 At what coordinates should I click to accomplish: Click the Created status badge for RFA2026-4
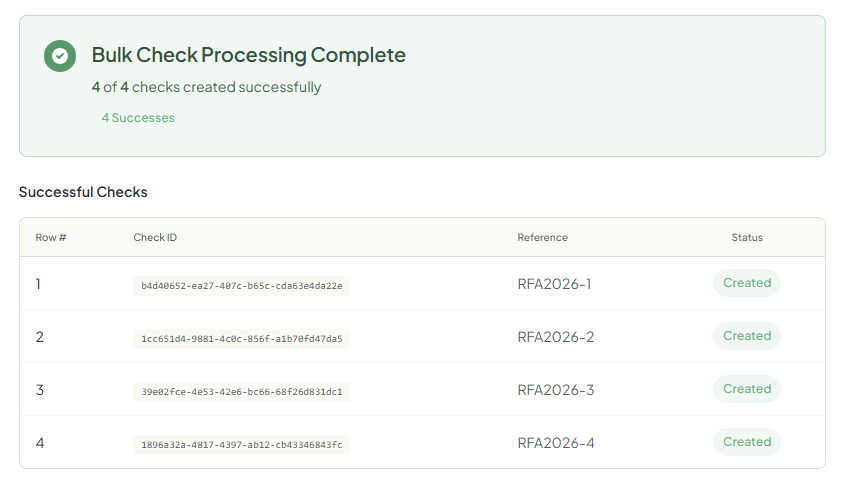click(746, 442)
